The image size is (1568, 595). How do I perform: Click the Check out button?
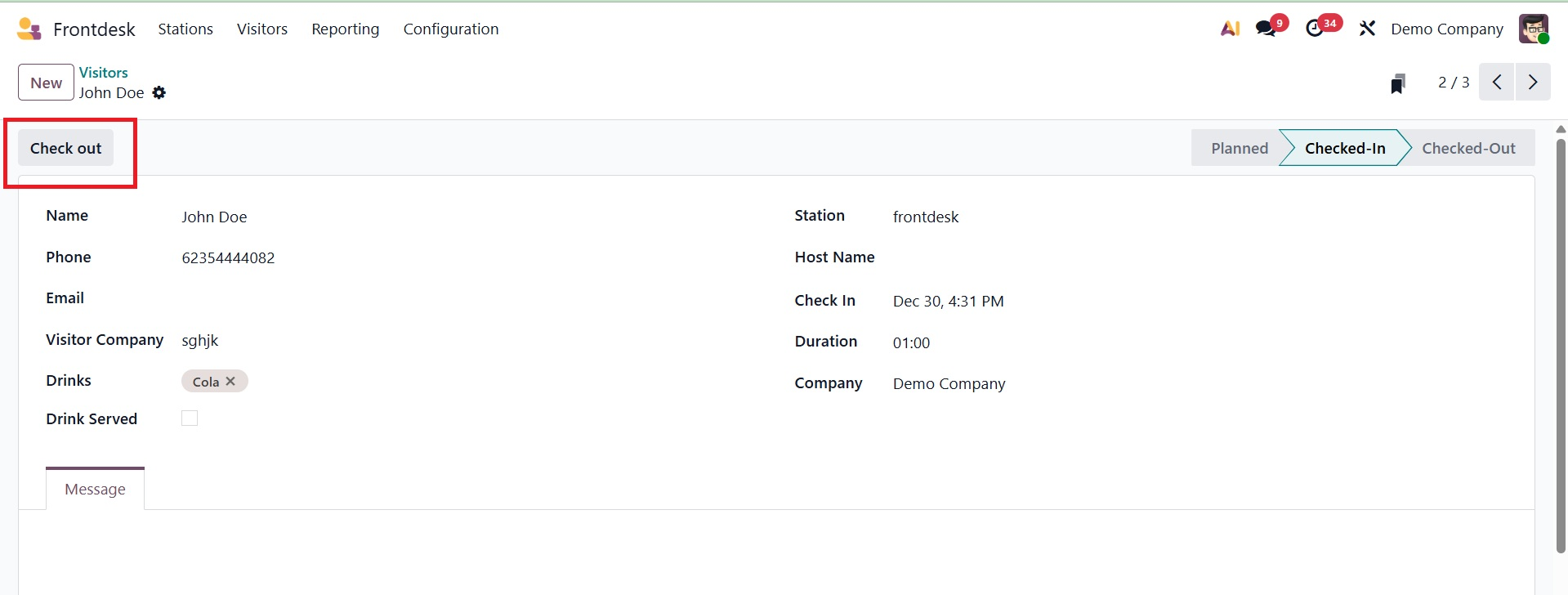(x=66, y=149)
